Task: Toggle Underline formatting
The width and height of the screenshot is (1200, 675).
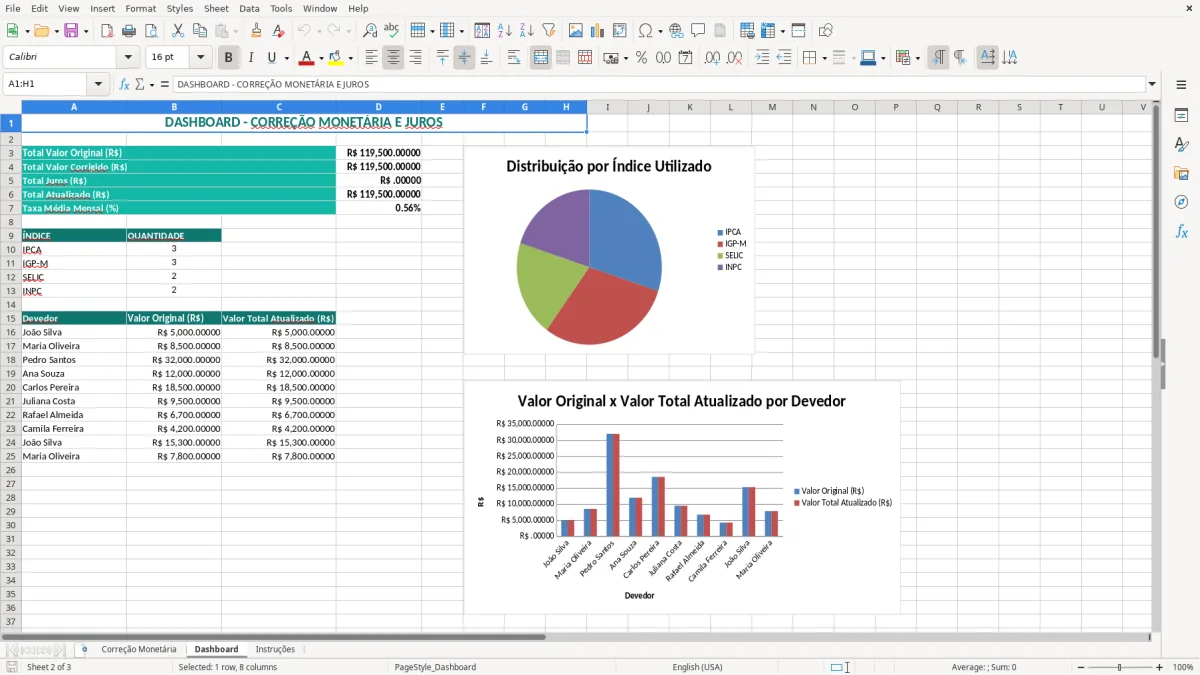Action: [x=271, y=58]
